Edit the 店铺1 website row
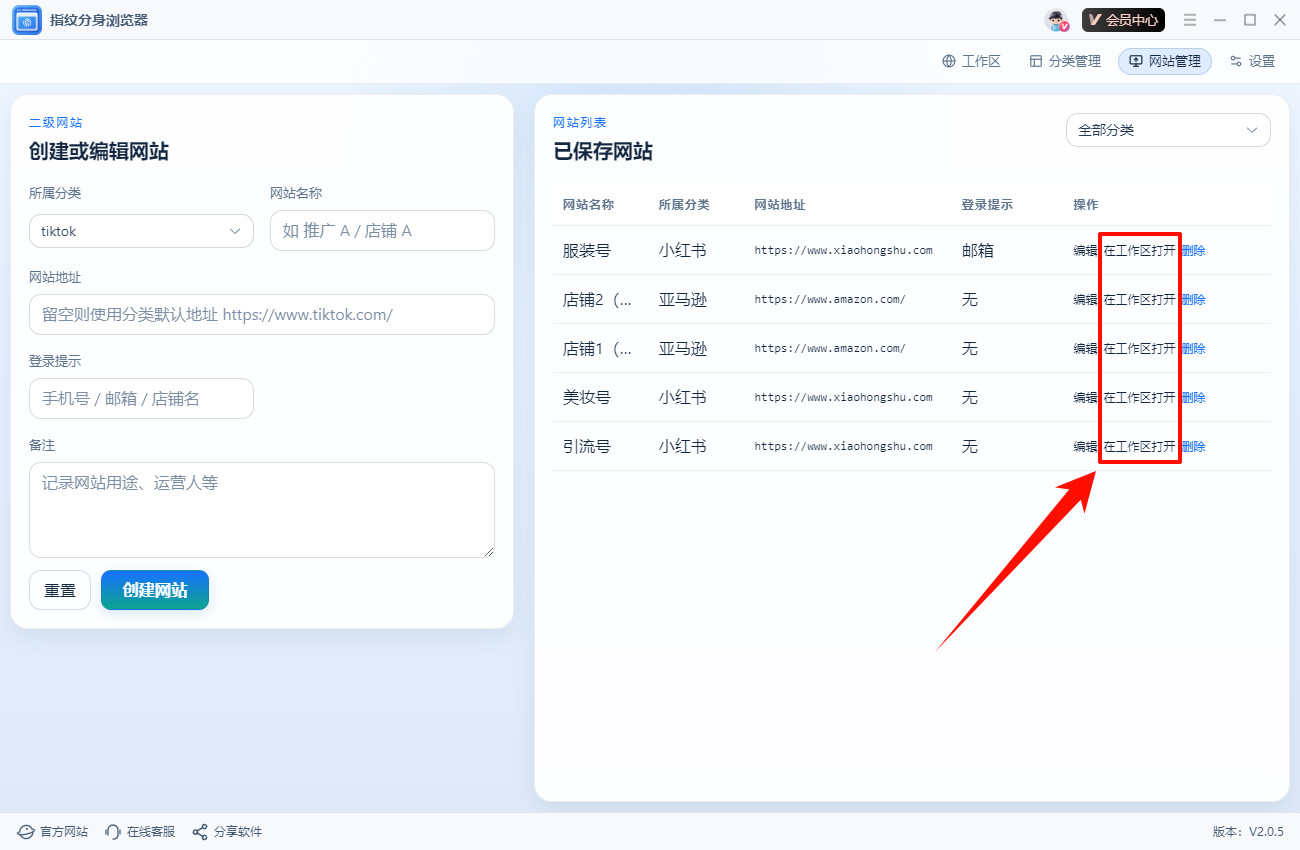The height and width of the screenshot is (850, 1300). tap(1085, 348)
